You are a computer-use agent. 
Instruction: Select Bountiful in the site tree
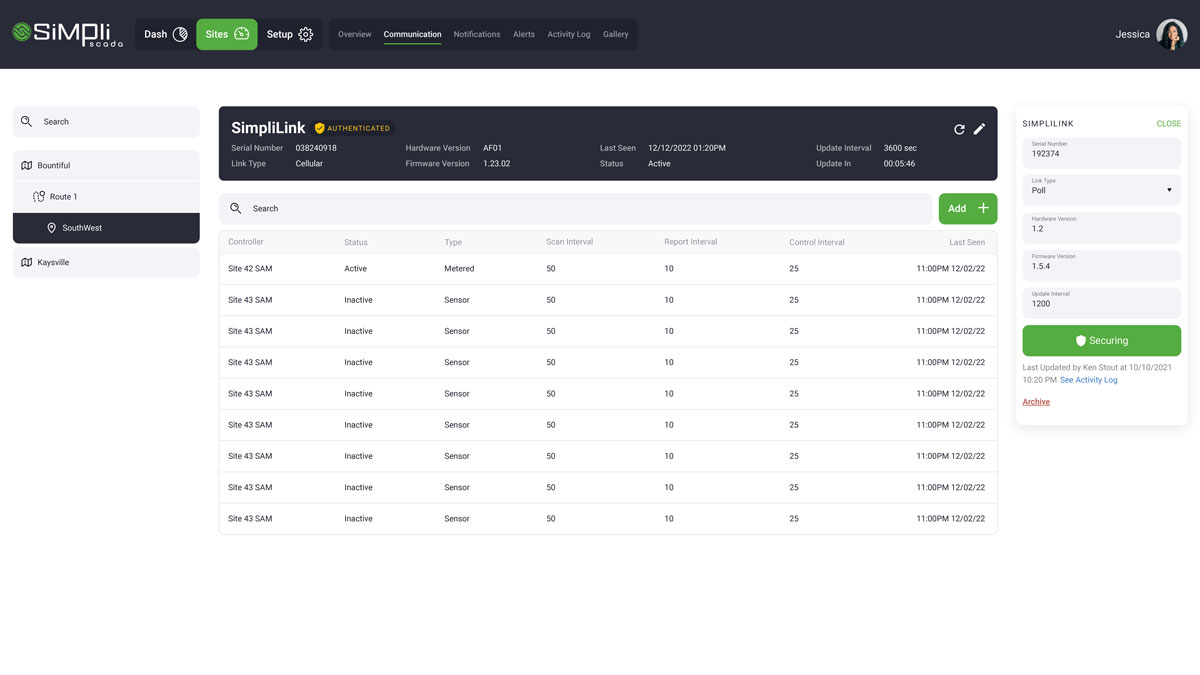coord(106,166)
